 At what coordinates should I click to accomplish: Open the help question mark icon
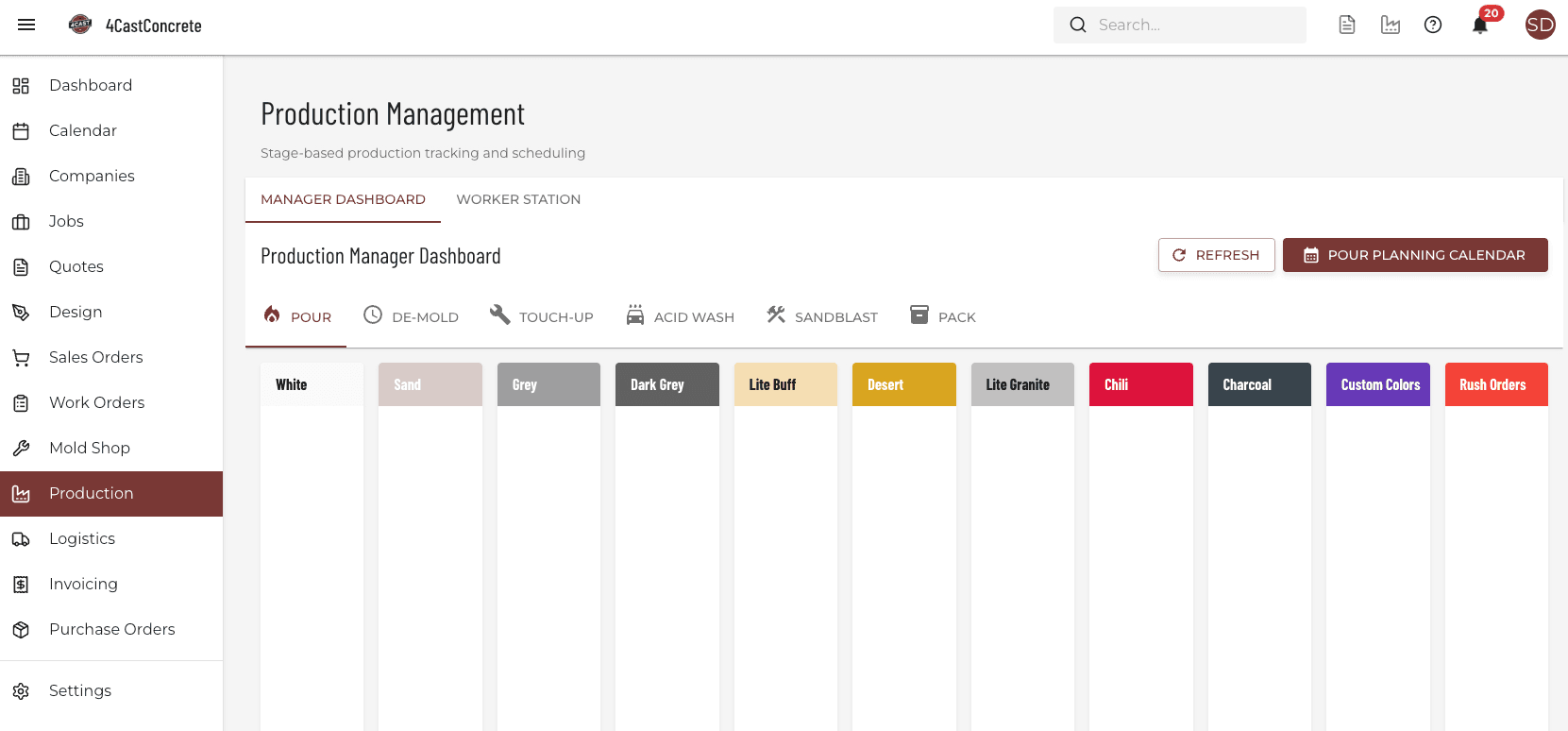[1433, 25]
